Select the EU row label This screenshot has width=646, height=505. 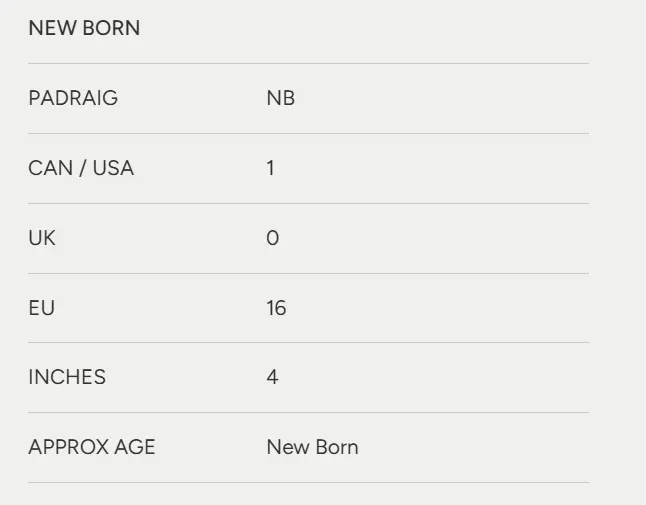(41, 308)
